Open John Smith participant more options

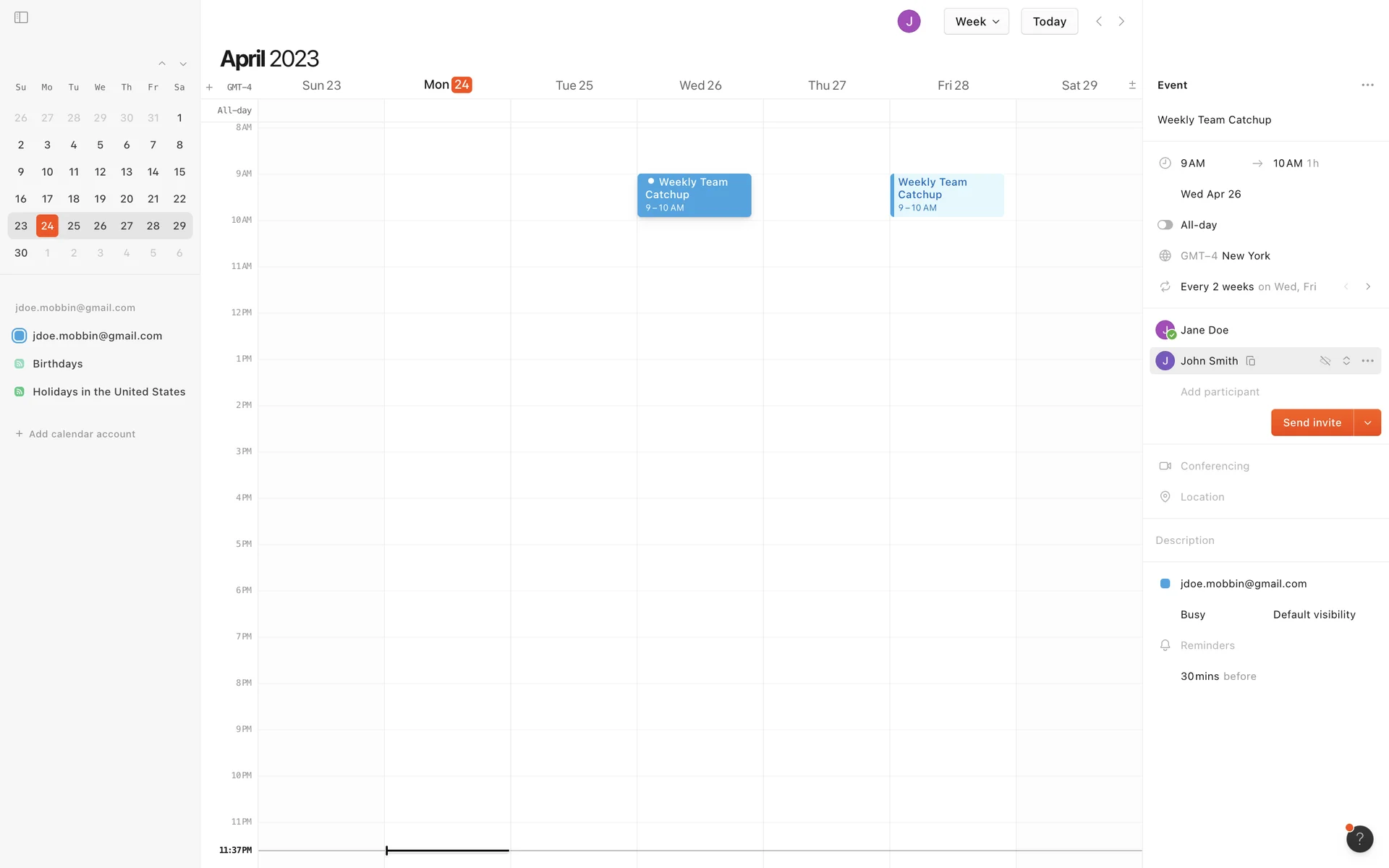[x=1367, y=361]
